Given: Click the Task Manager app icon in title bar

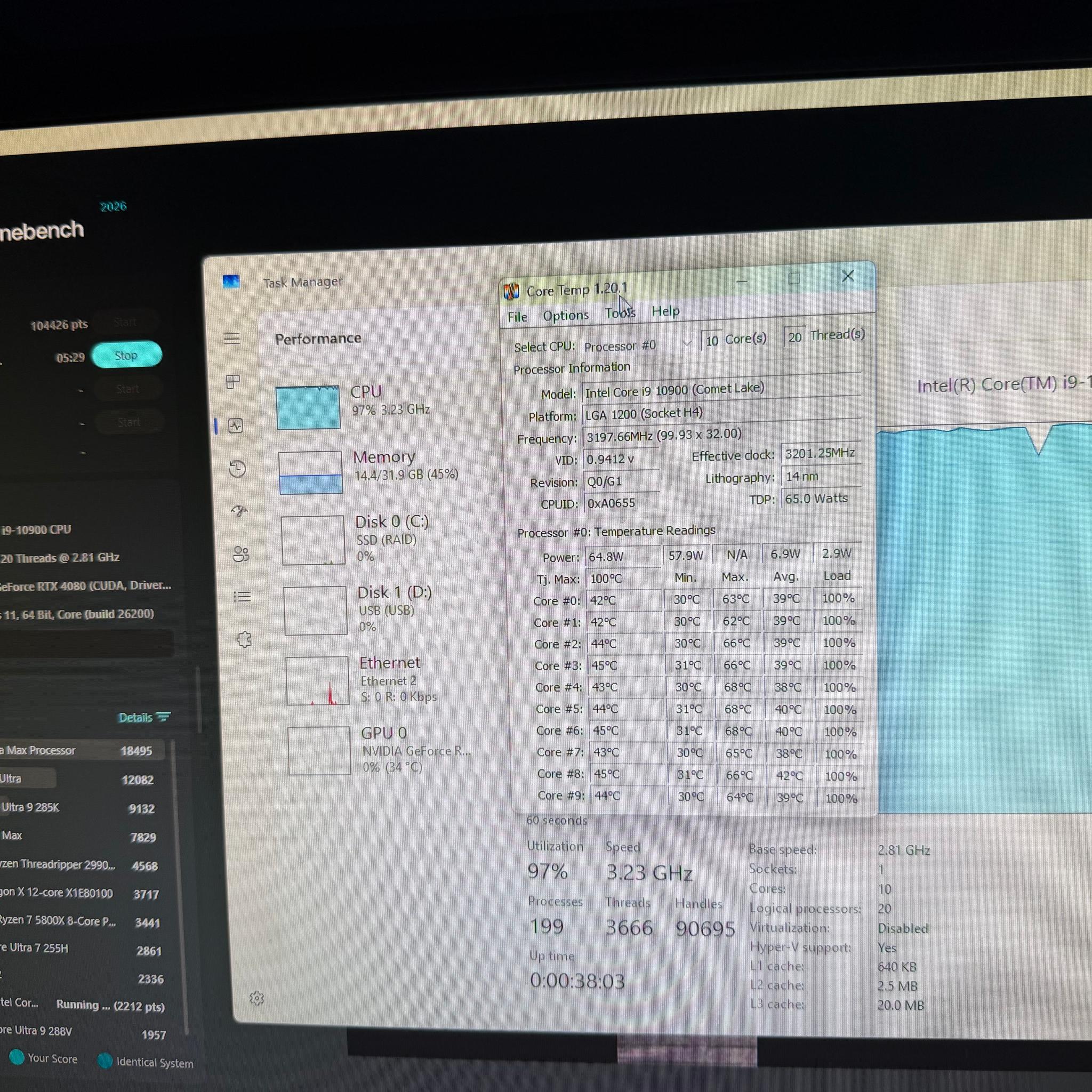Looking at the screenshot, I should [x=231, y=281].
